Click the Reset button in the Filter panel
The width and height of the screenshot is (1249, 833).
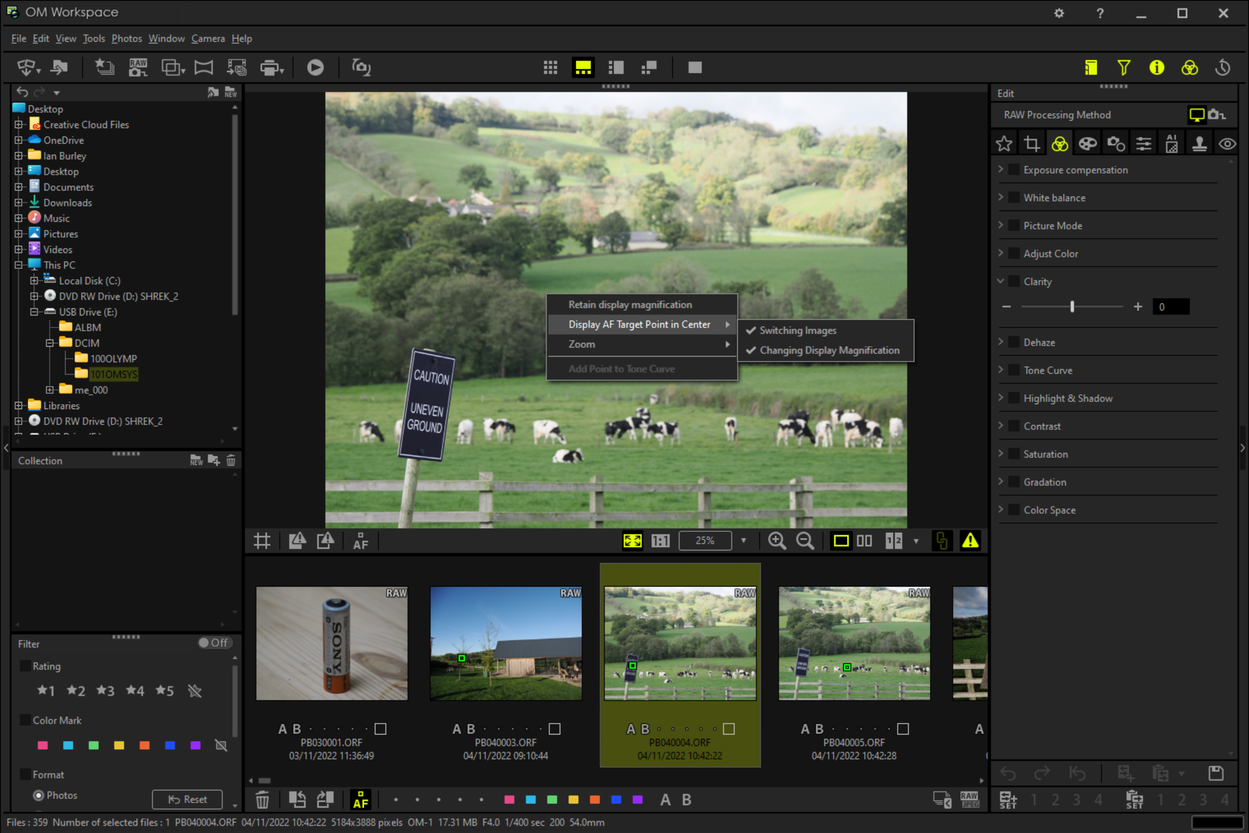pyautogui.click(x=187, y=799)
